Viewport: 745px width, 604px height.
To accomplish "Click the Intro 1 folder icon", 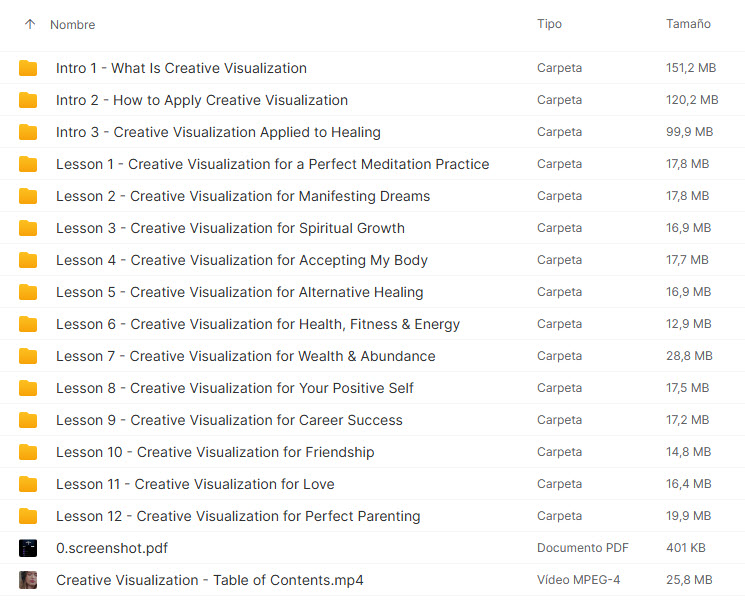I will (x=28, y=68).
